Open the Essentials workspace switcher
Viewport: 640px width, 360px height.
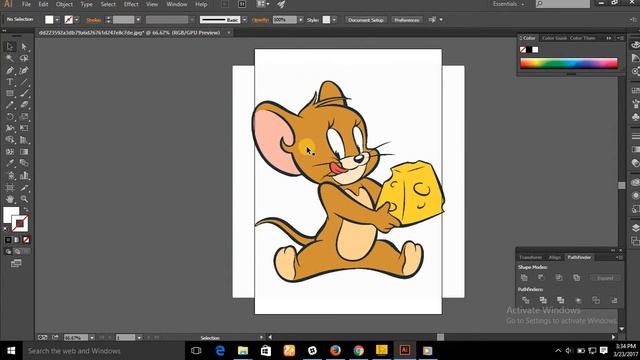click(x=509, y=4)
